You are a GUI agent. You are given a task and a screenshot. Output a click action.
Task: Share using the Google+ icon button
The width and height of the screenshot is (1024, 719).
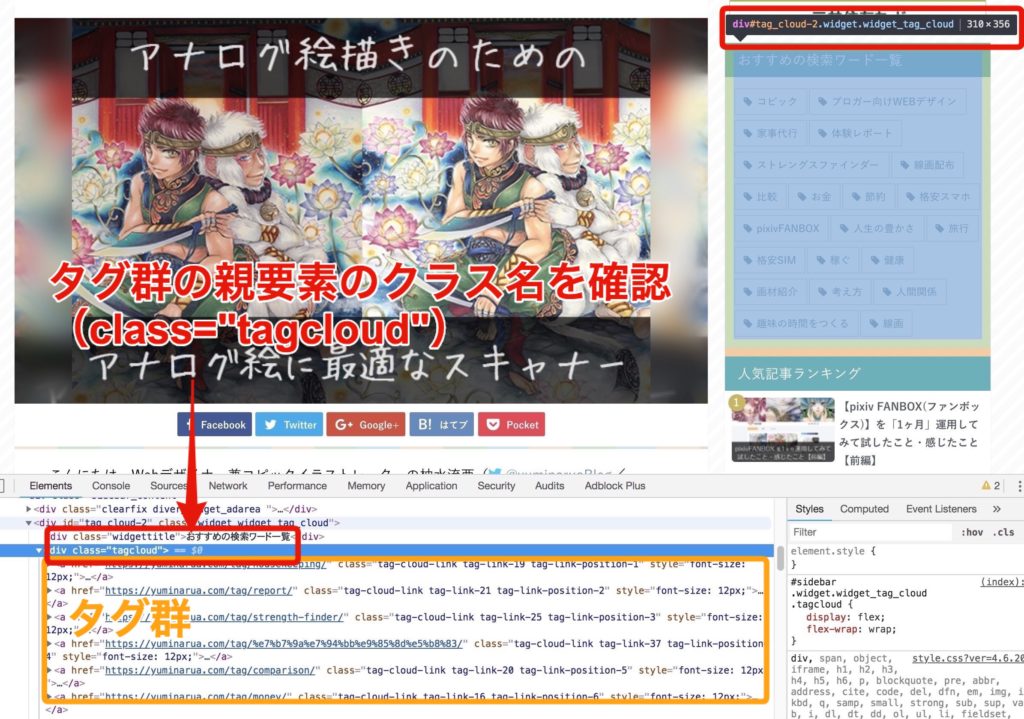[x=341, y=424]
